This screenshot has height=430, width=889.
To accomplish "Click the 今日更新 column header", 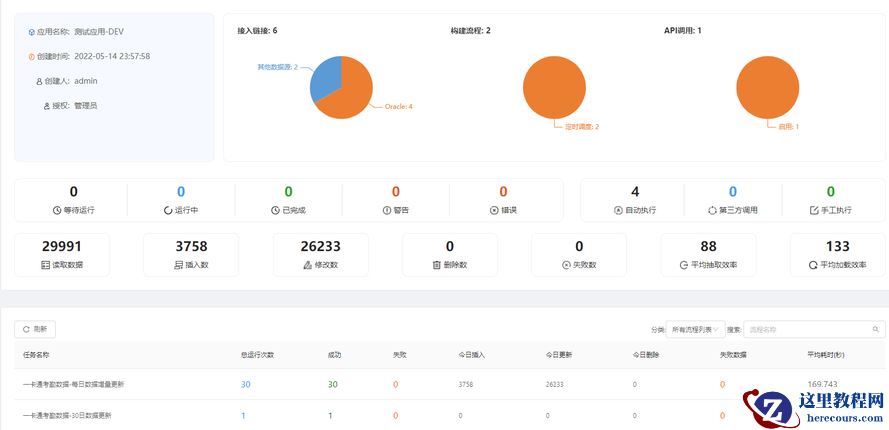I will [x=558, y=355].
